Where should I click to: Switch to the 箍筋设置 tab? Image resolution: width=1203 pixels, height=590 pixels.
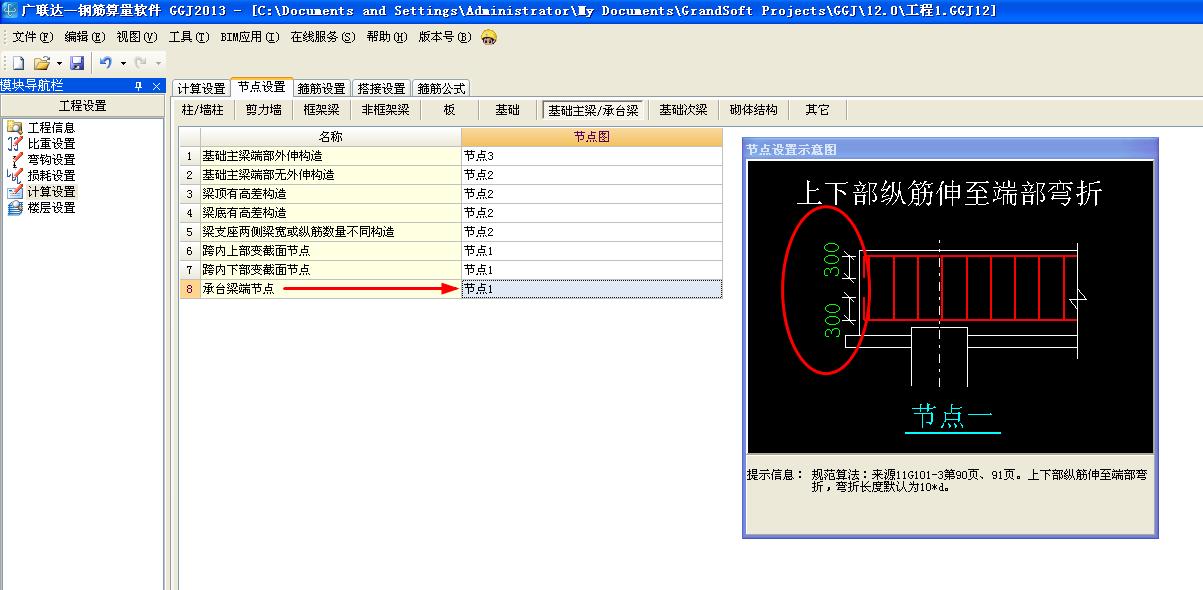[x=322, y=89]
